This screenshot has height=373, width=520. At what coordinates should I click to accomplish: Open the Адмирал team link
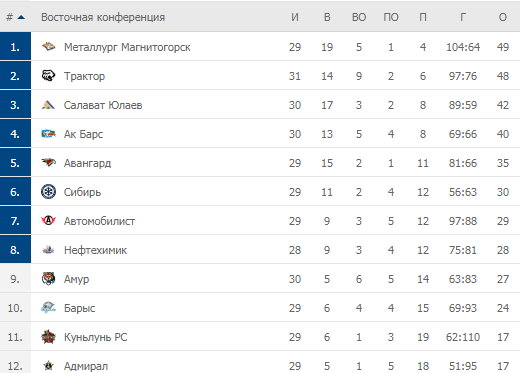[86, 366]
